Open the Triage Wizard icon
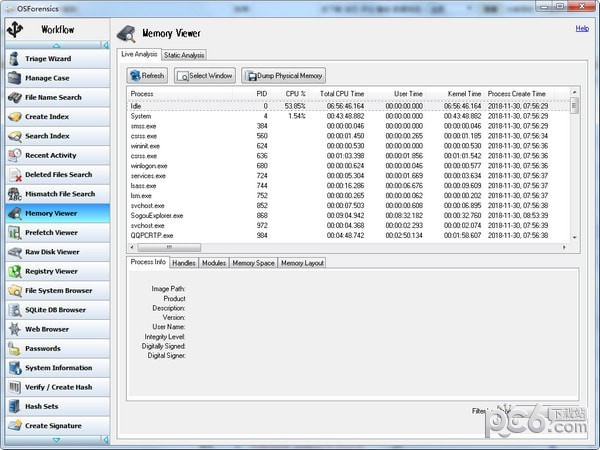This screenshot has width=600, height=450. click(x=15, y=59)
